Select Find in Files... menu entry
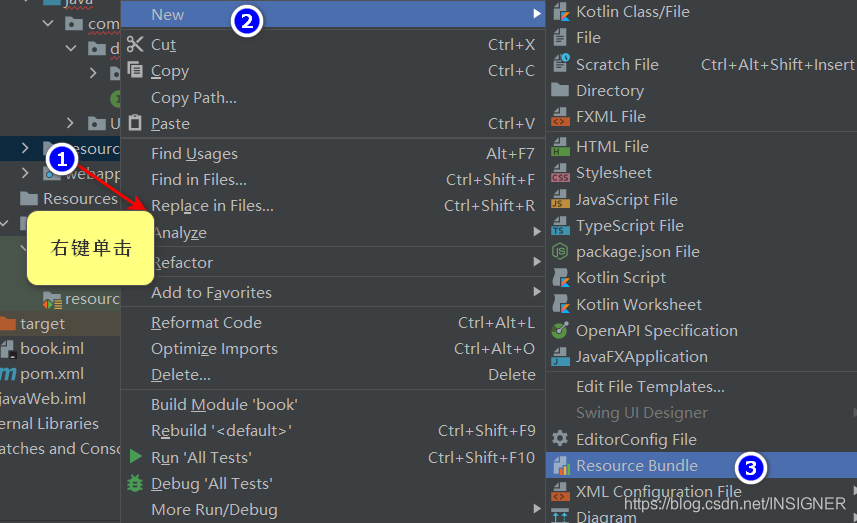The image size is (857, 523). pos(332,179)
